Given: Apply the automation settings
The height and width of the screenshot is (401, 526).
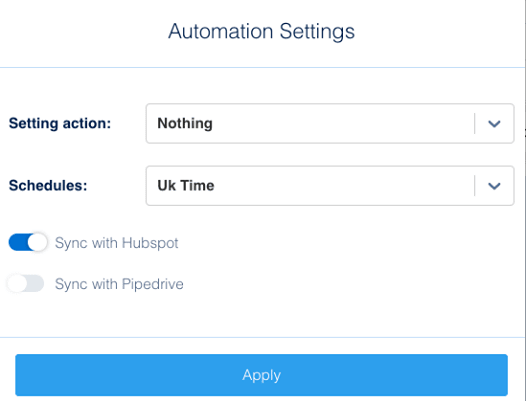Looking at the screenshot, I should click(261, 375).
